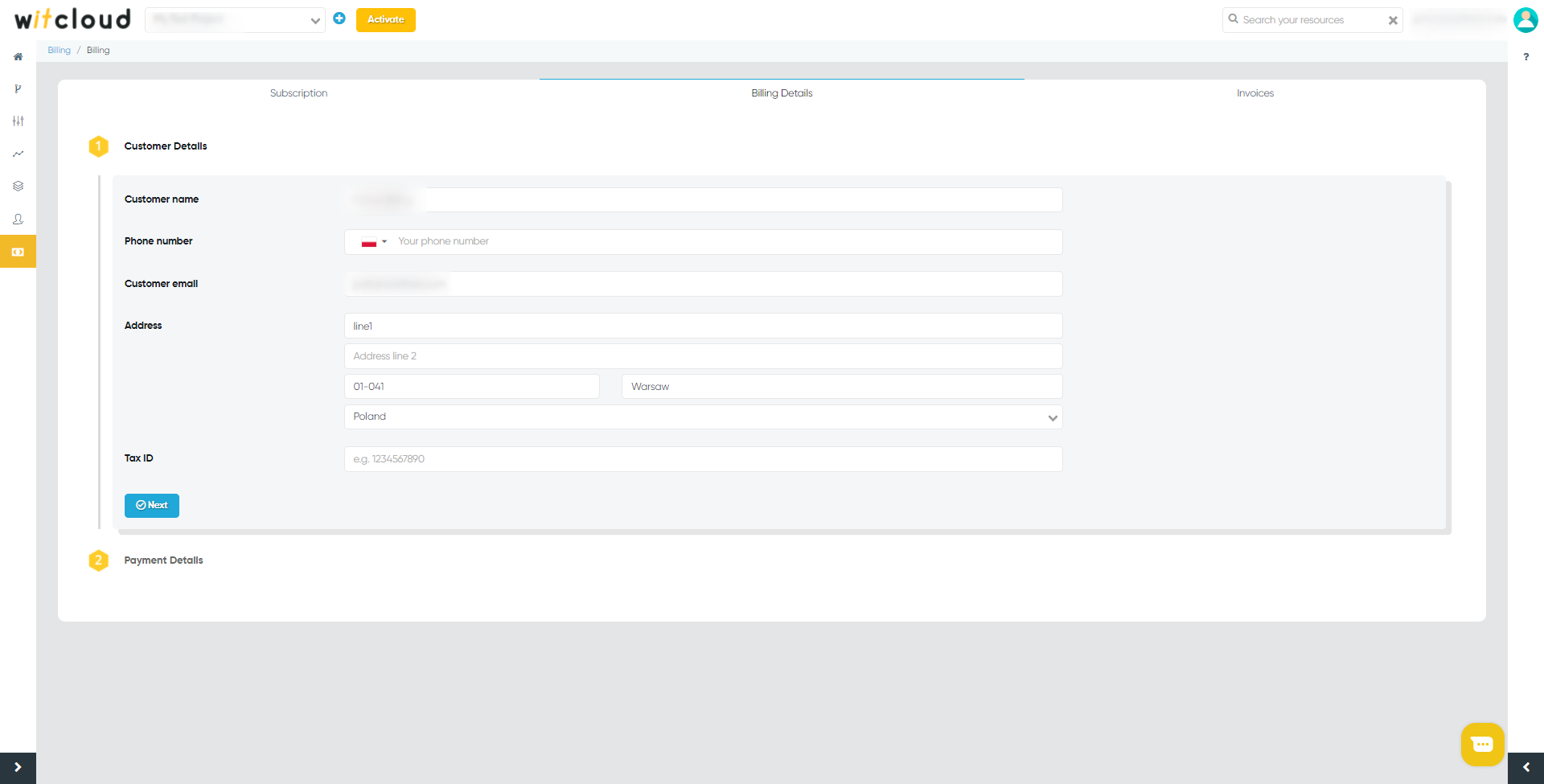This screenshot has height=784, width=1544.
Task: Select the Customer Details step heading
Action: tap(166, 146)
